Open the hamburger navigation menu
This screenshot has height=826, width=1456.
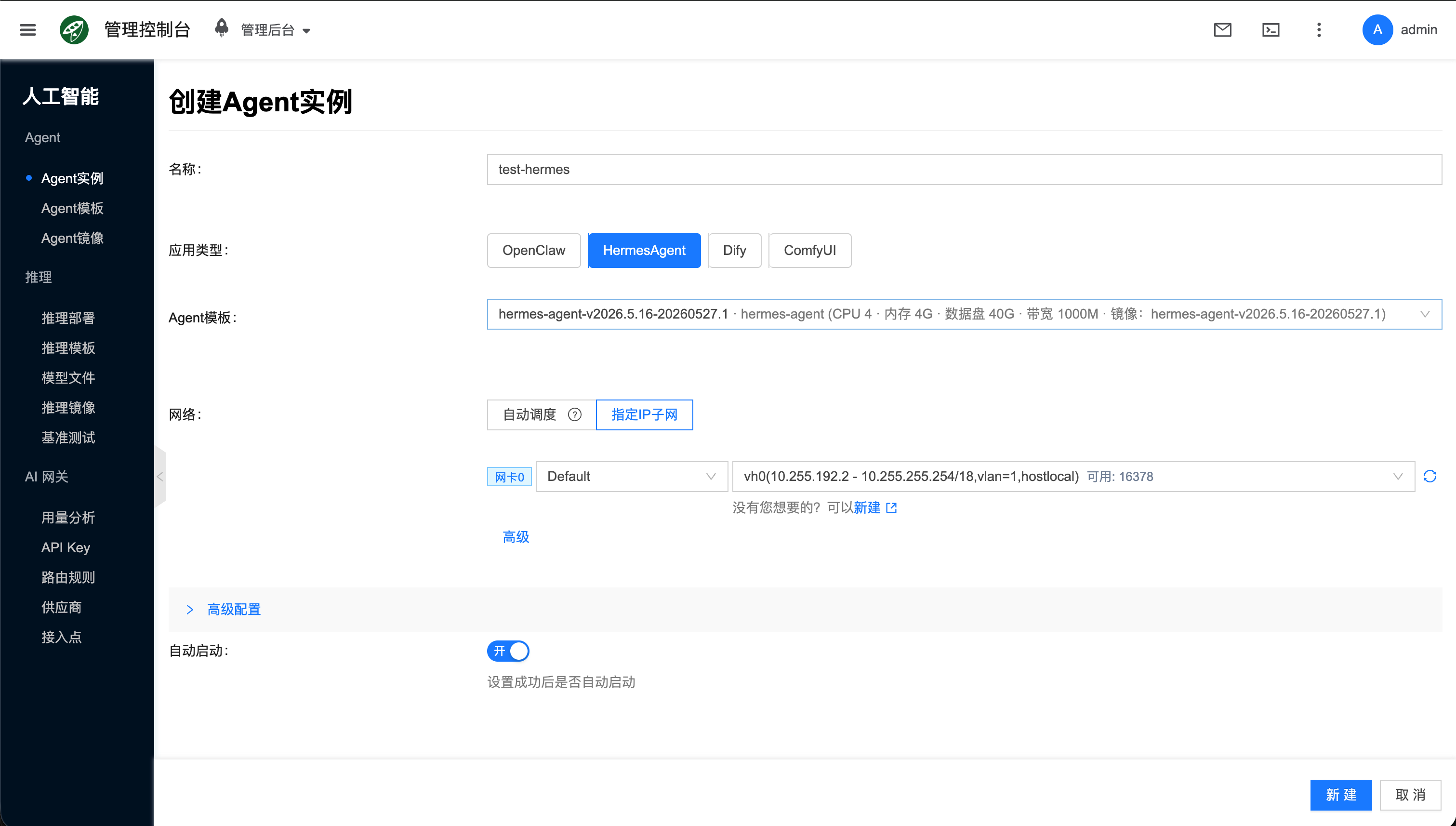click(28, 29)
